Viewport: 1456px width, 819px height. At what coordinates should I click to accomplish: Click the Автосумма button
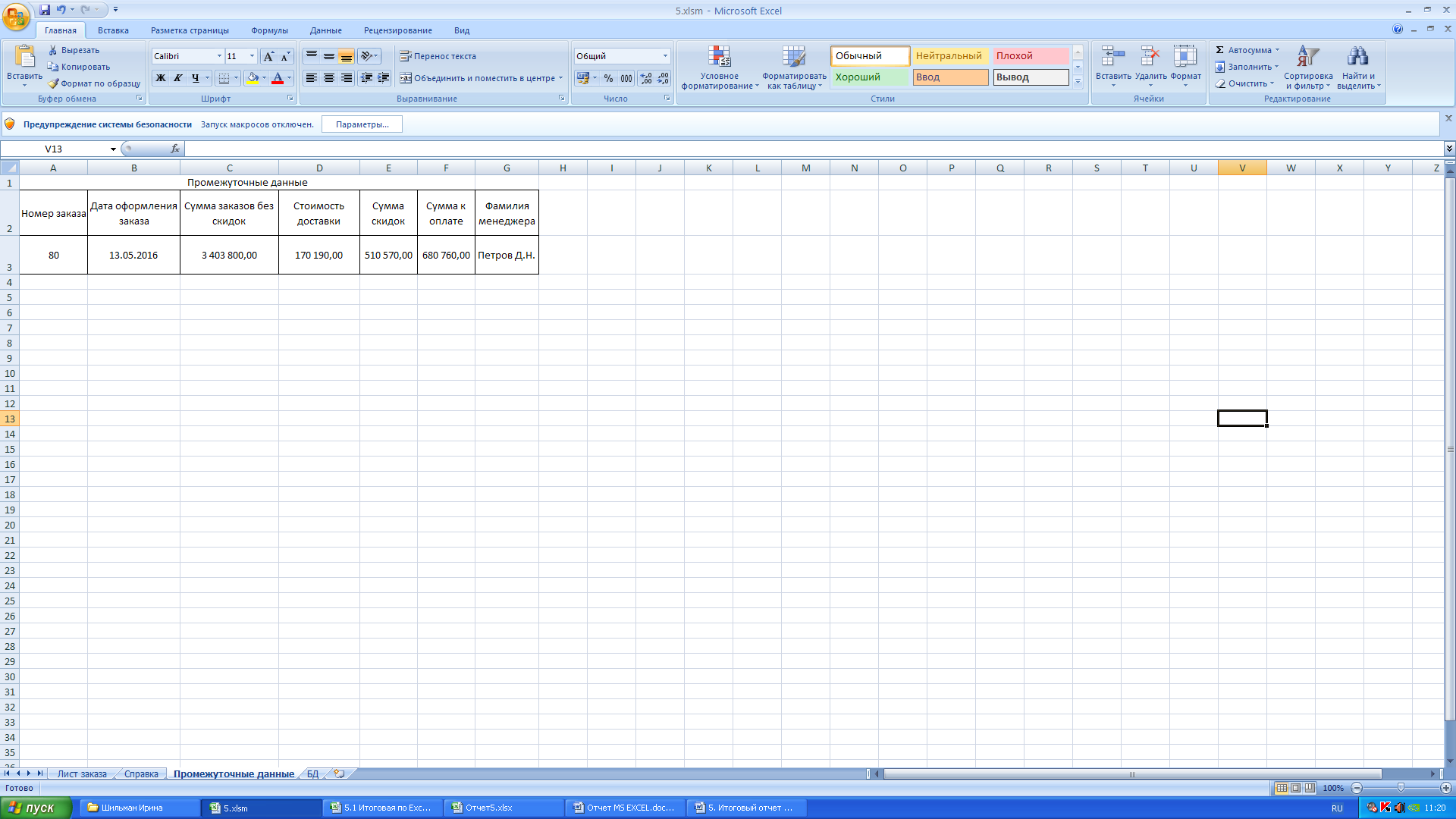click(1247, 50)
